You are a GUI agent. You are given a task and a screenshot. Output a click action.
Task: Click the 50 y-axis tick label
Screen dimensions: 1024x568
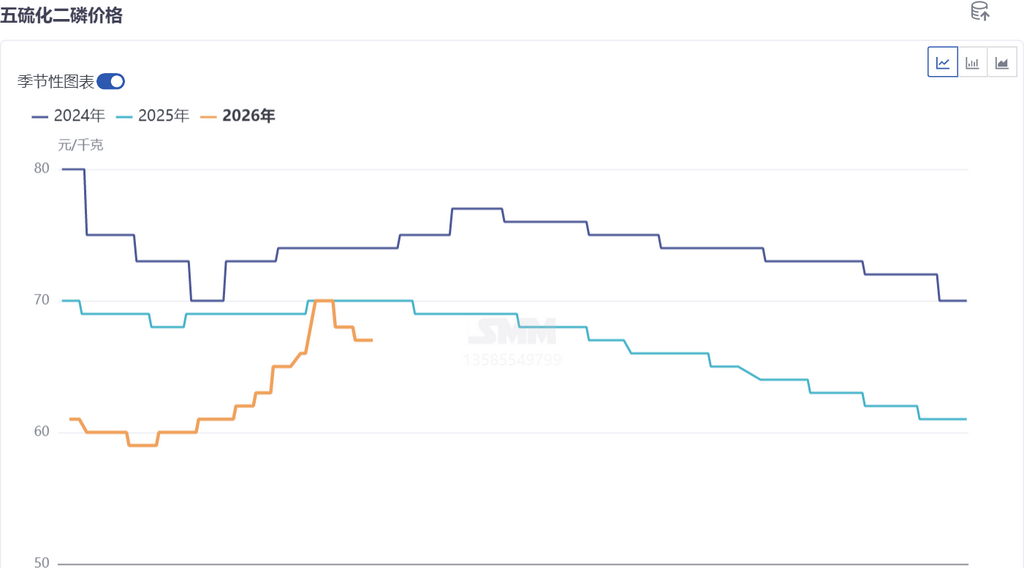click(x=41, y=562)
